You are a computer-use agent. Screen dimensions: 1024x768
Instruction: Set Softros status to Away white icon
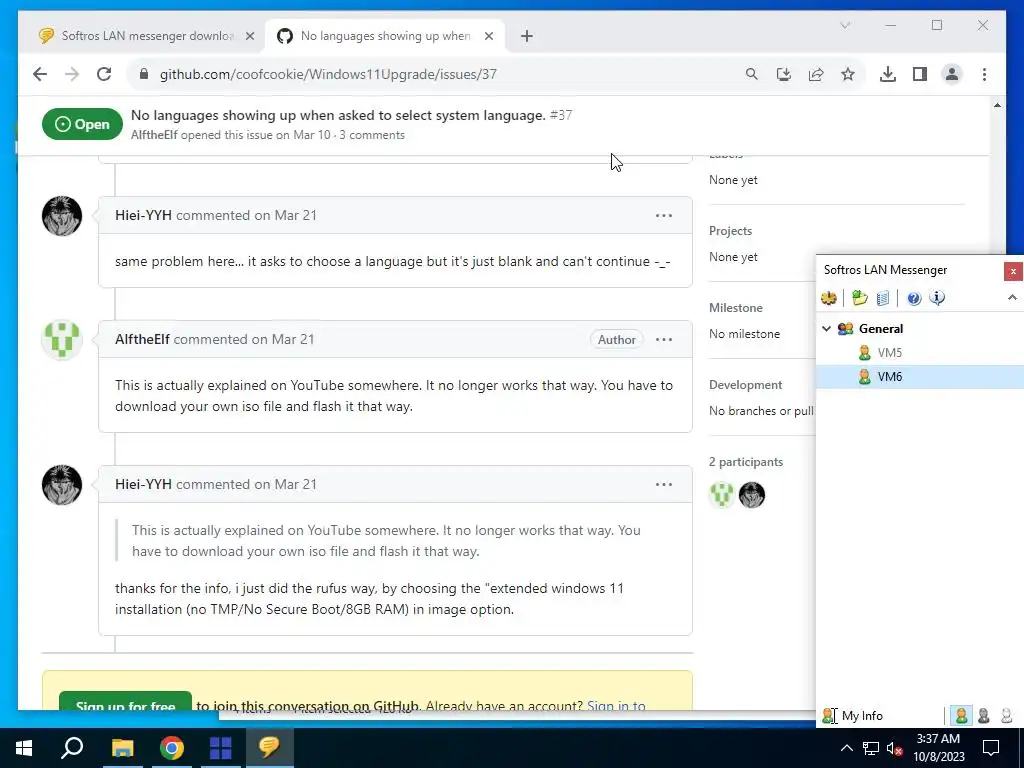point(1006,716)
